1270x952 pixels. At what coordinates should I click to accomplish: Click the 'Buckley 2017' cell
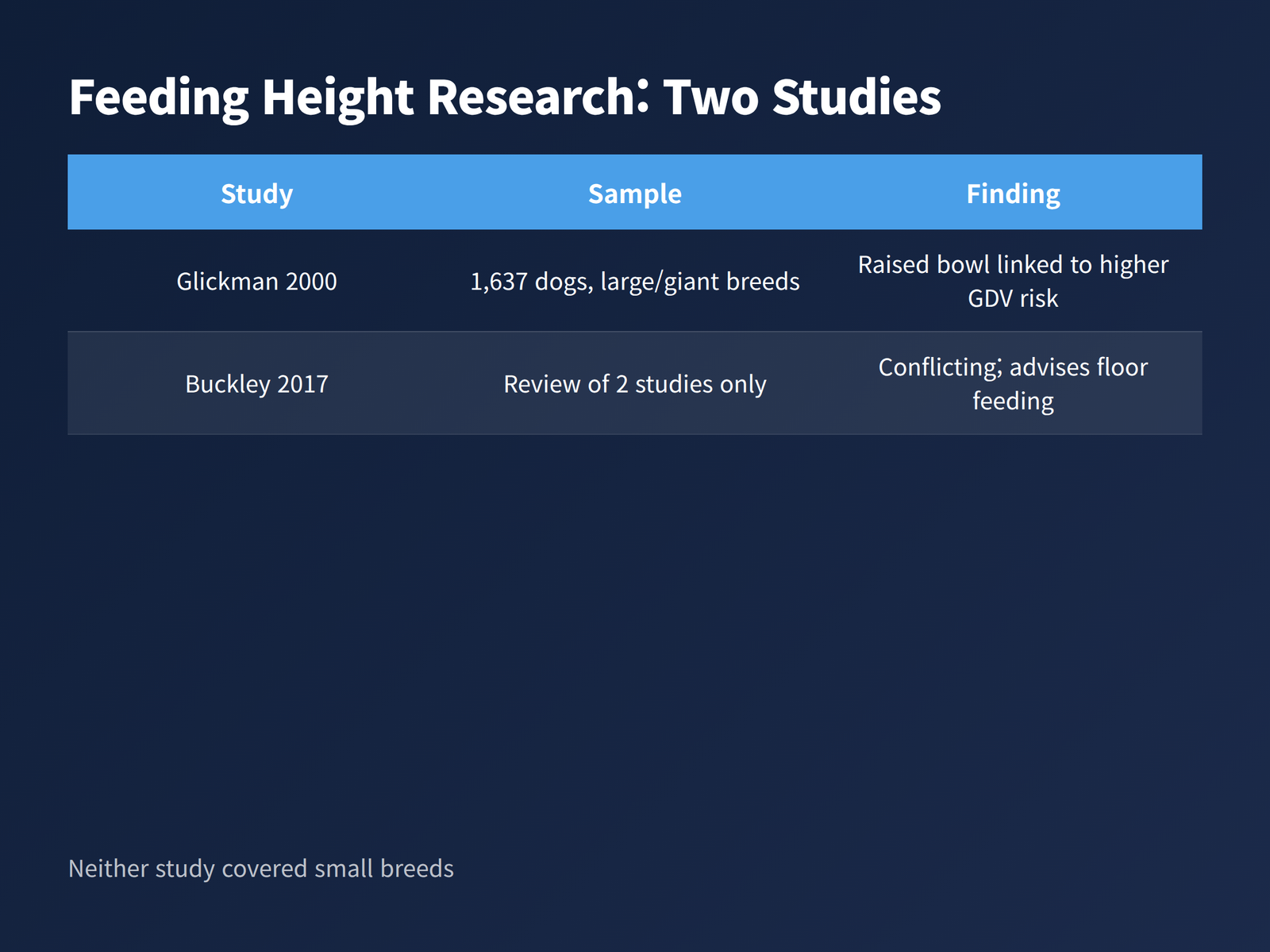pyautogui.click(x=256, y=383)
